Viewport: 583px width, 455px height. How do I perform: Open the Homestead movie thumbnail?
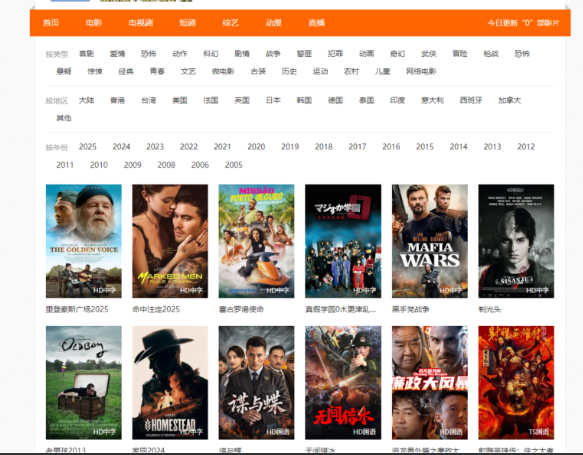click(170, 383)
